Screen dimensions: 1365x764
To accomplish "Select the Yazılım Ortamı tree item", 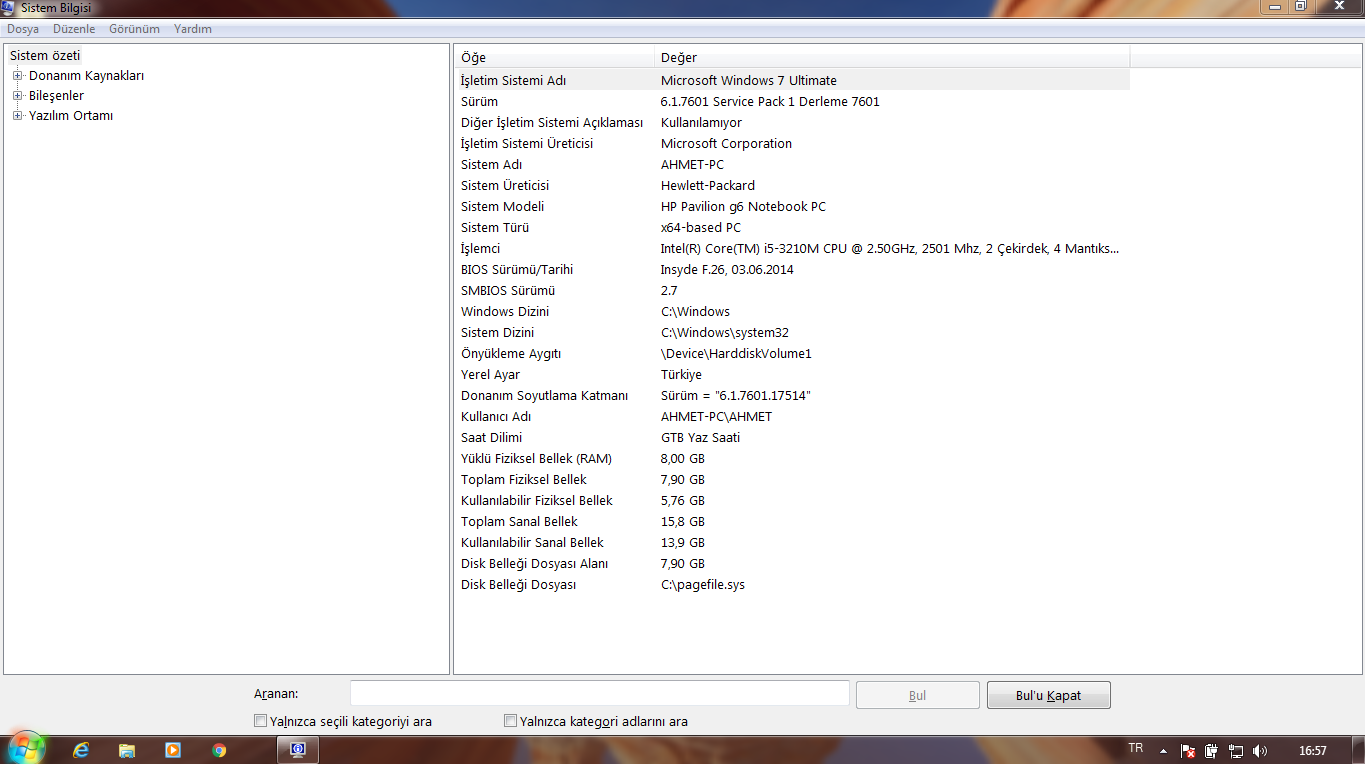I will [71, 116].
